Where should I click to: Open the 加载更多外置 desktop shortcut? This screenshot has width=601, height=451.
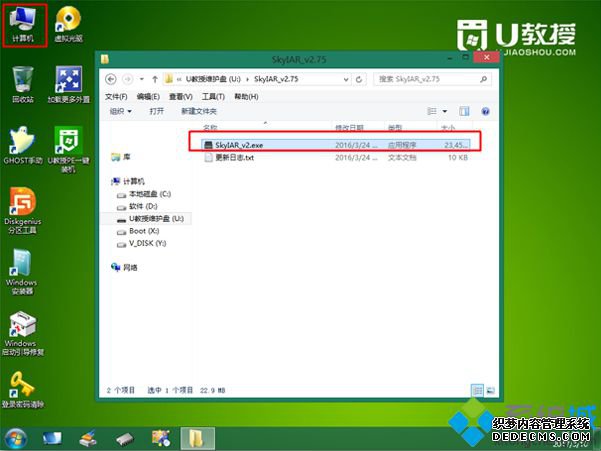click(68, 85)
